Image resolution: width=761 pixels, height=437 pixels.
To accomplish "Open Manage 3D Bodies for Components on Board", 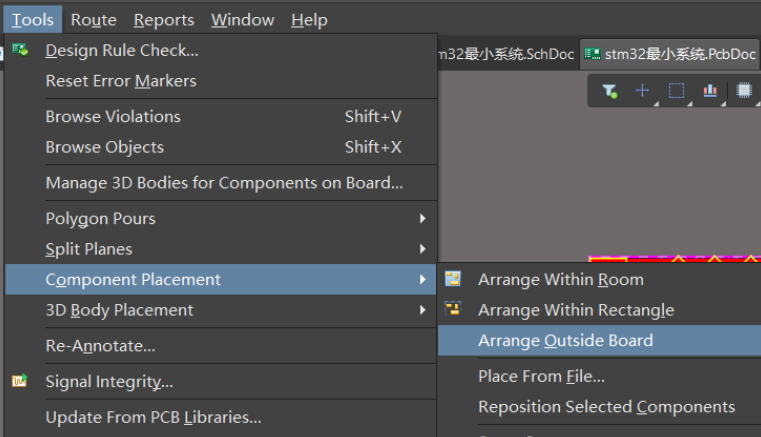I will click(x=221, y=183).
